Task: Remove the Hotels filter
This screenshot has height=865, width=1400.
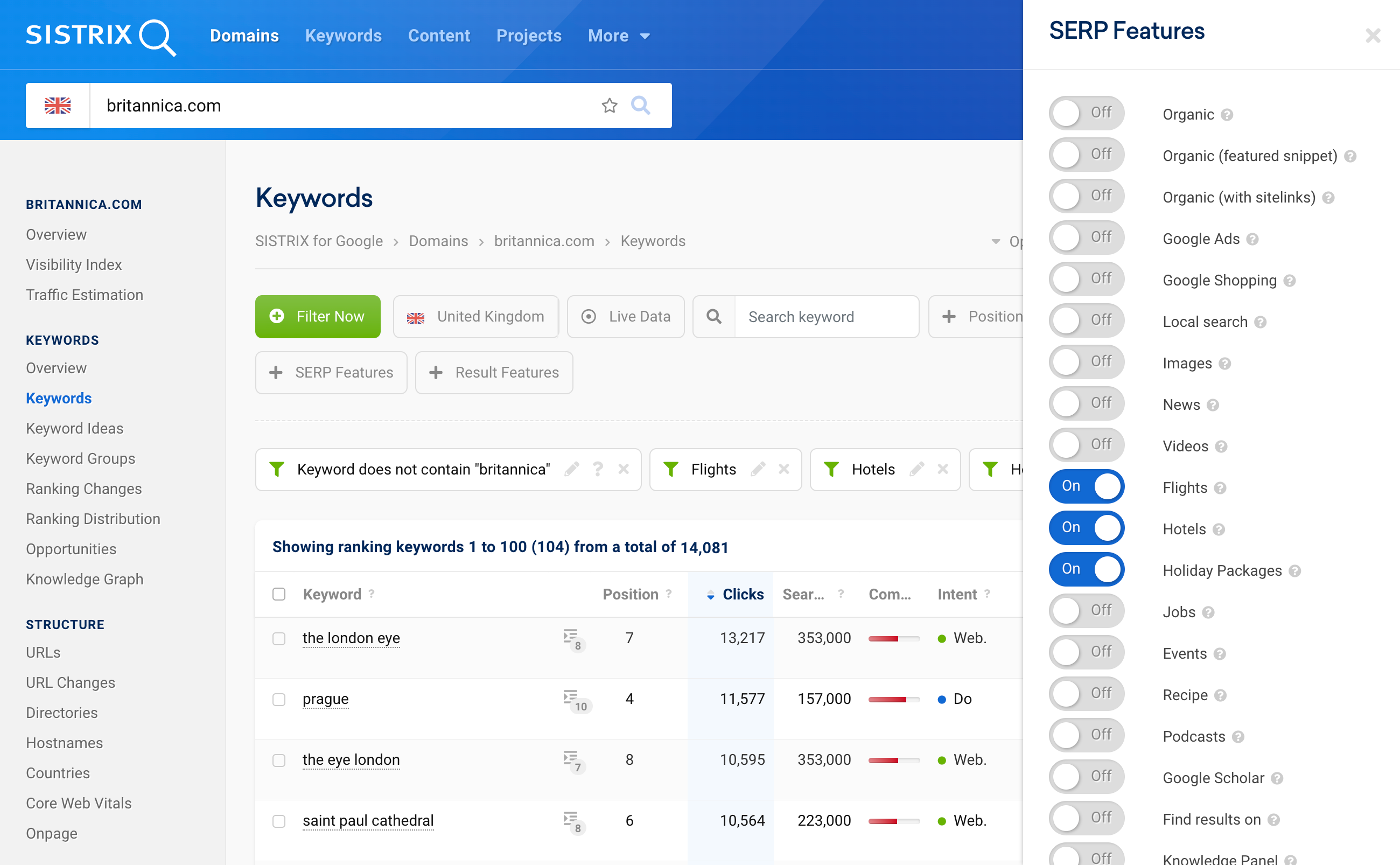Action: tap(942, 469)
